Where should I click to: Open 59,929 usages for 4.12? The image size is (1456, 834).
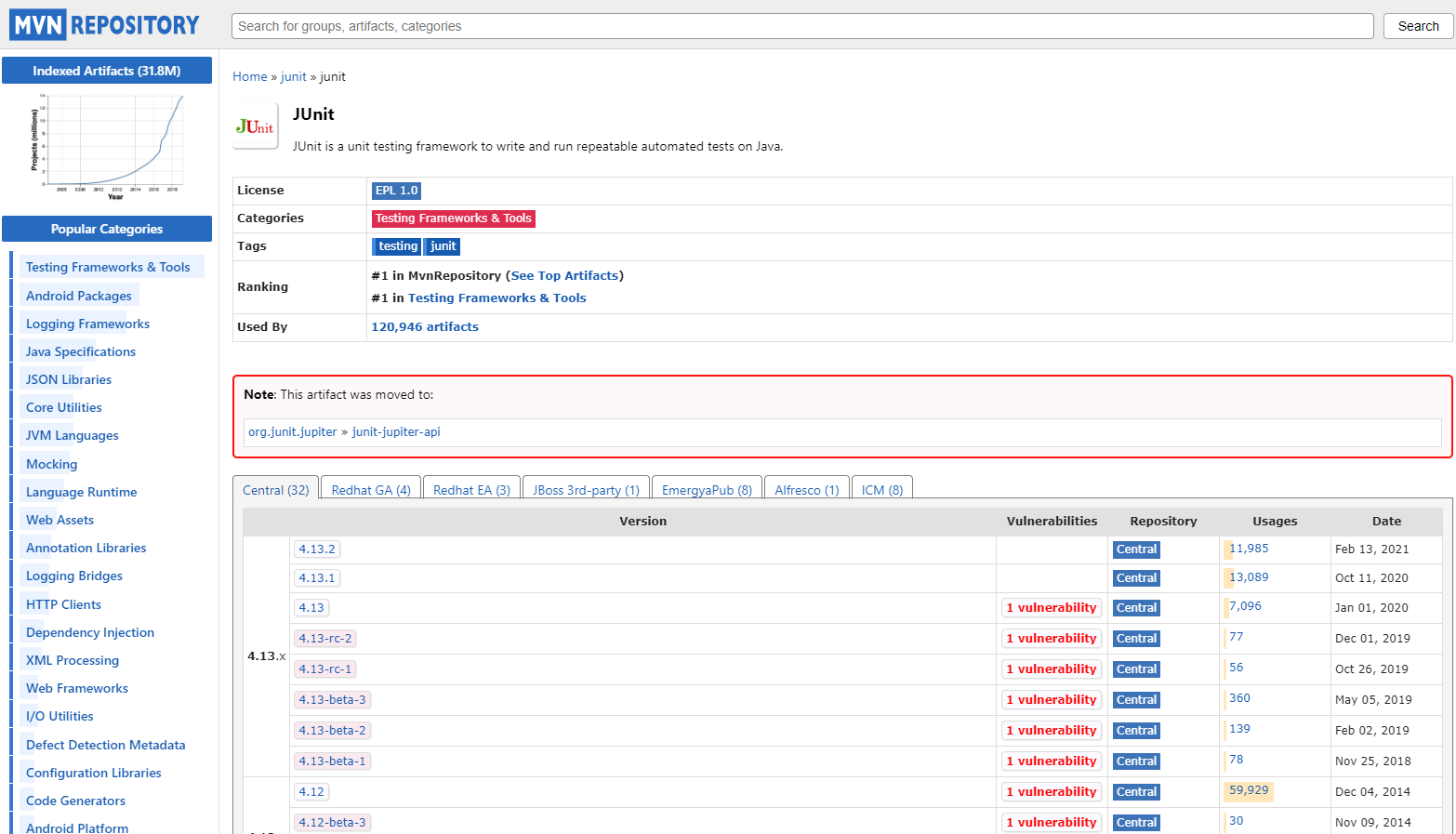coord(1249,790)
